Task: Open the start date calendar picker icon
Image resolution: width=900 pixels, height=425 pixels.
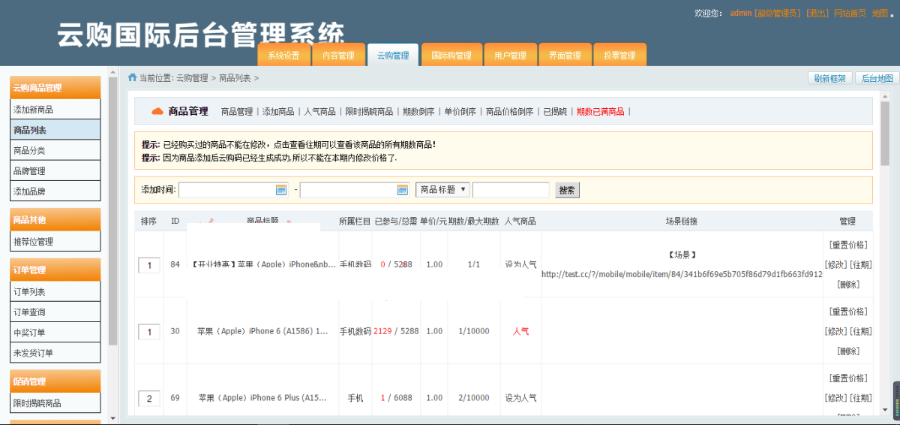Action: click(x=281, y=189)
